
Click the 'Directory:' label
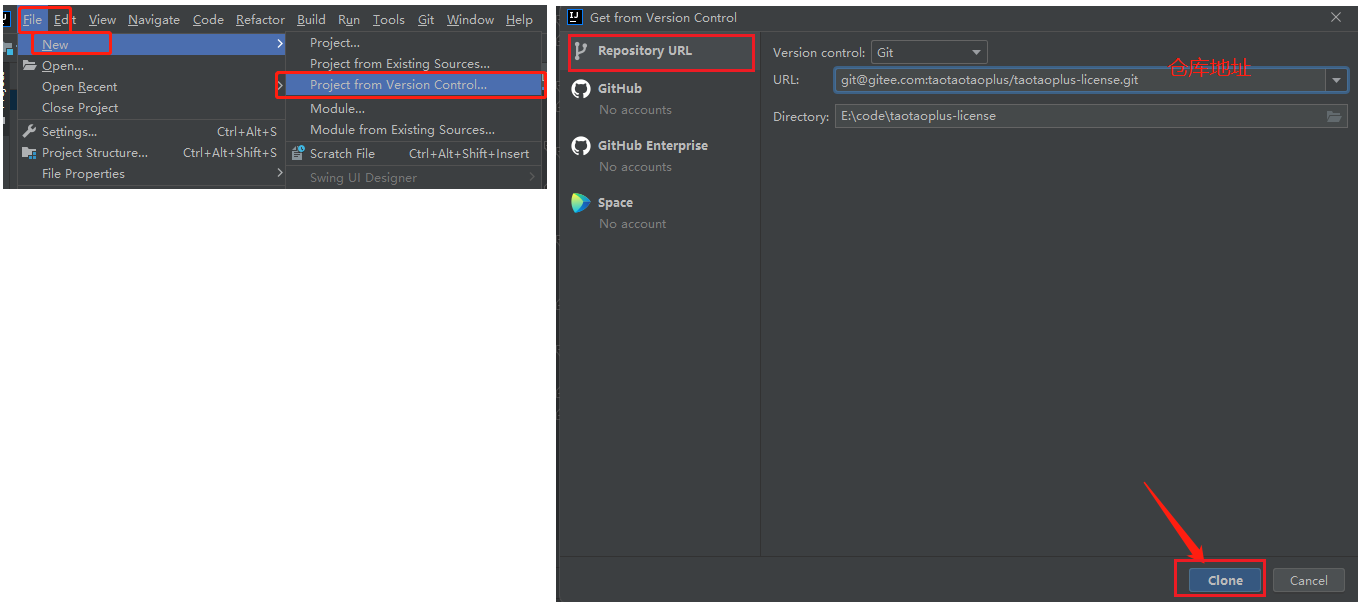(801, 117)
